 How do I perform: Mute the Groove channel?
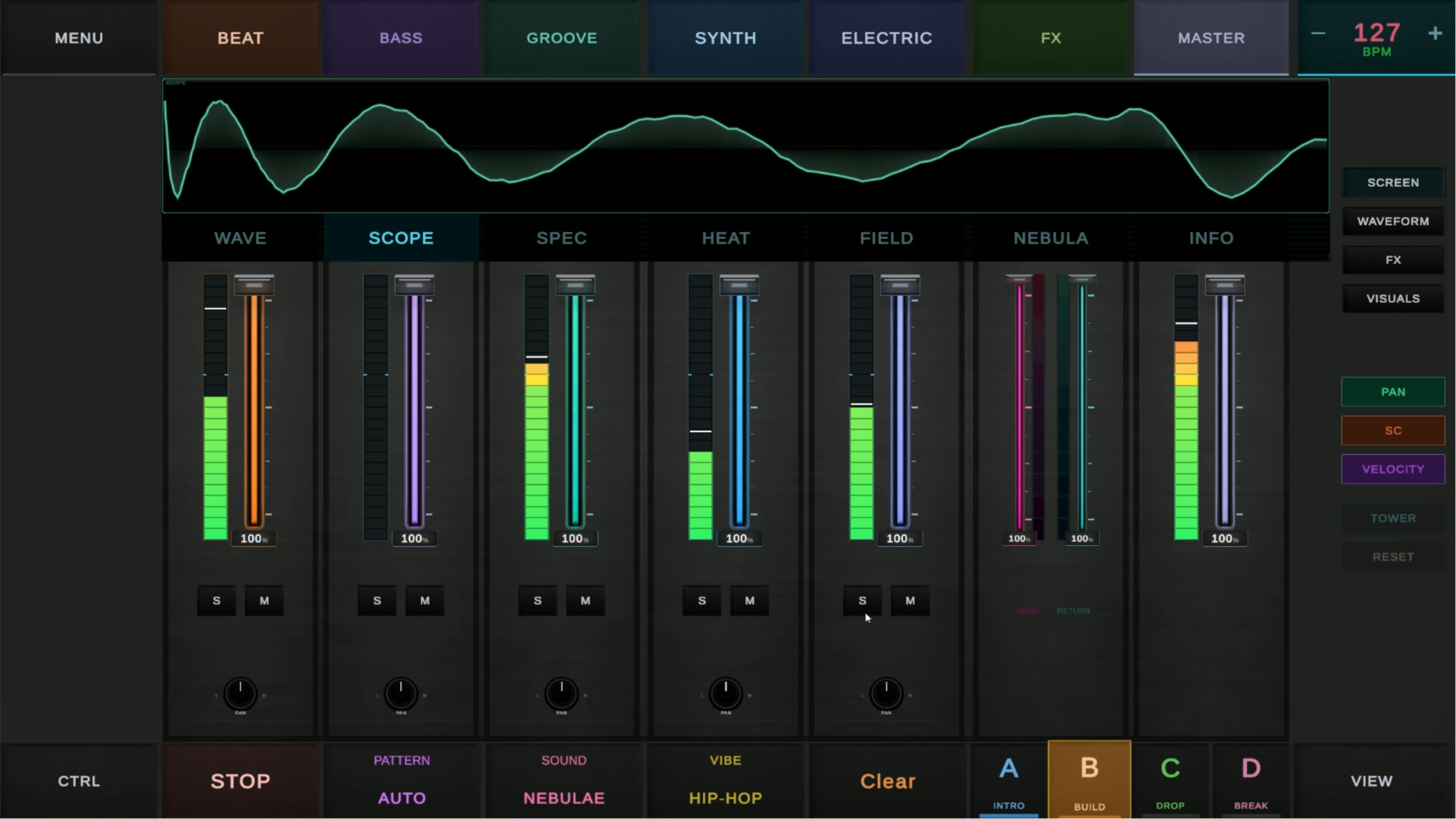(586, 601)
